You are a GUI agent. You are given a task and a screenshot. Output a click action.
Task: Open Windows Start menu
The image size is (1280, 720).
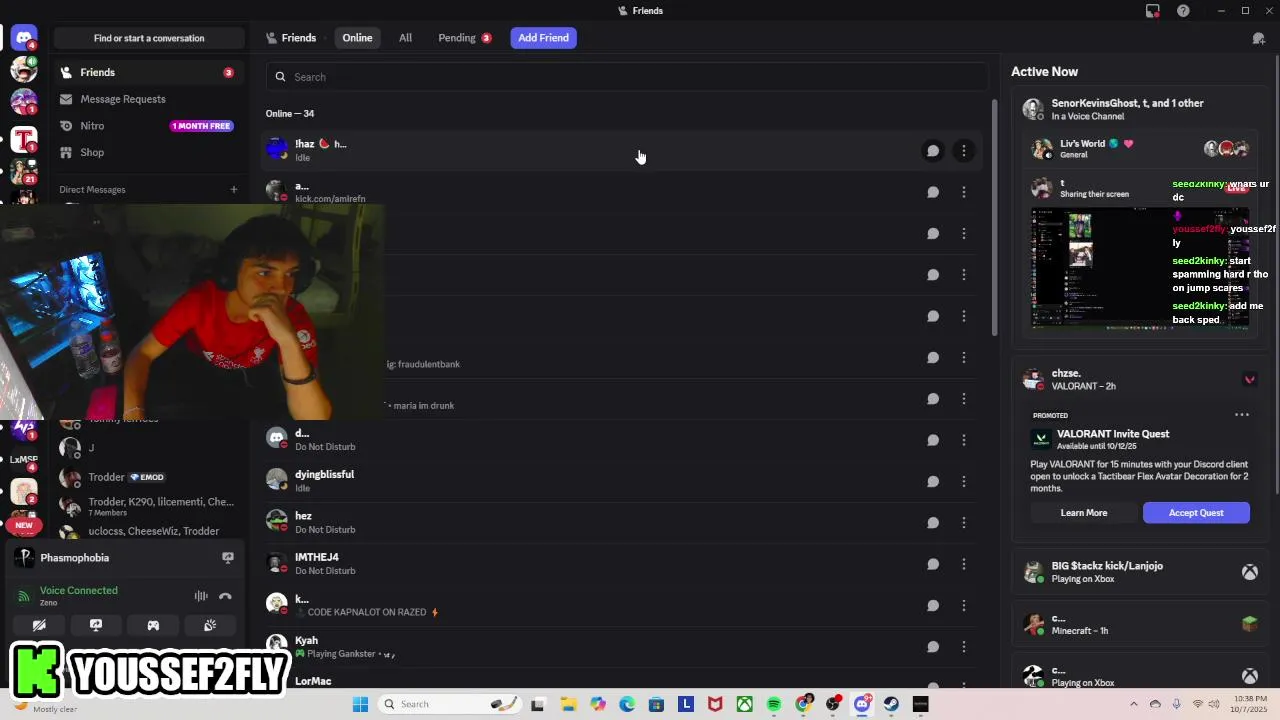pyautogui.click(x=360, y=704)
